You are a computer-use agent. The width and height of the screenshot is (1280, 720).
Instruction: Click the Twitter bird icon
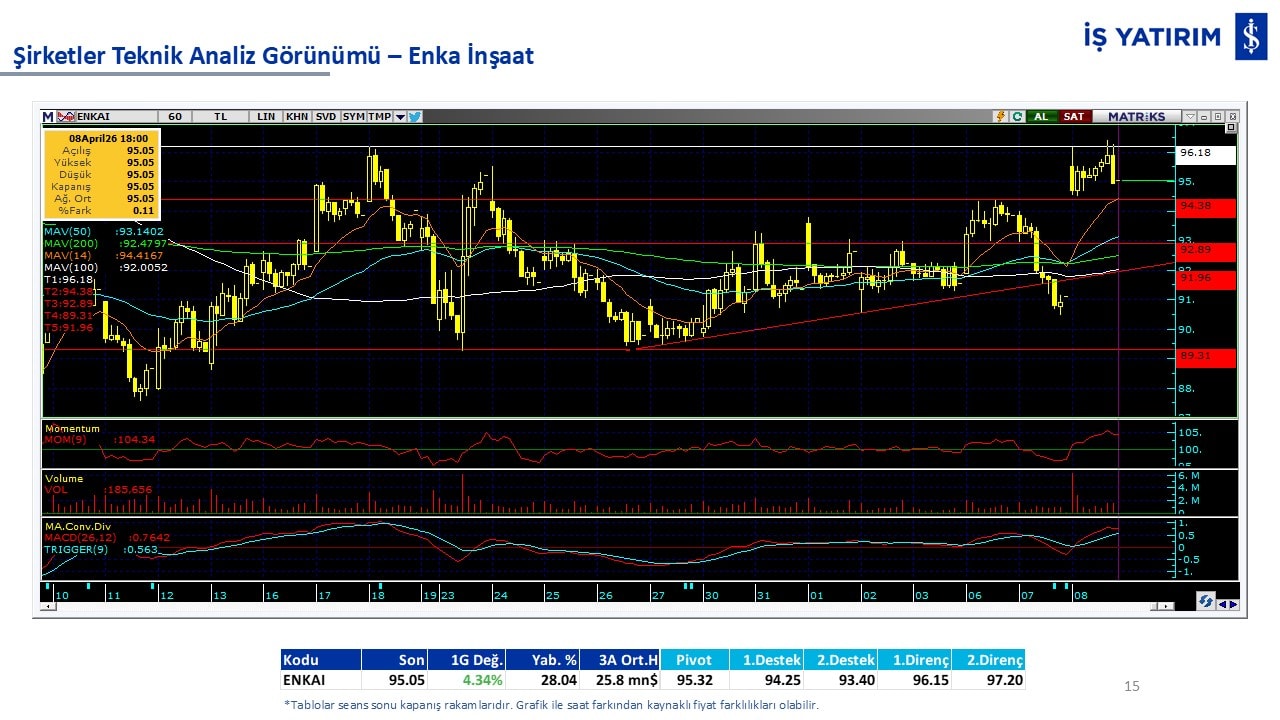[415, 117]
